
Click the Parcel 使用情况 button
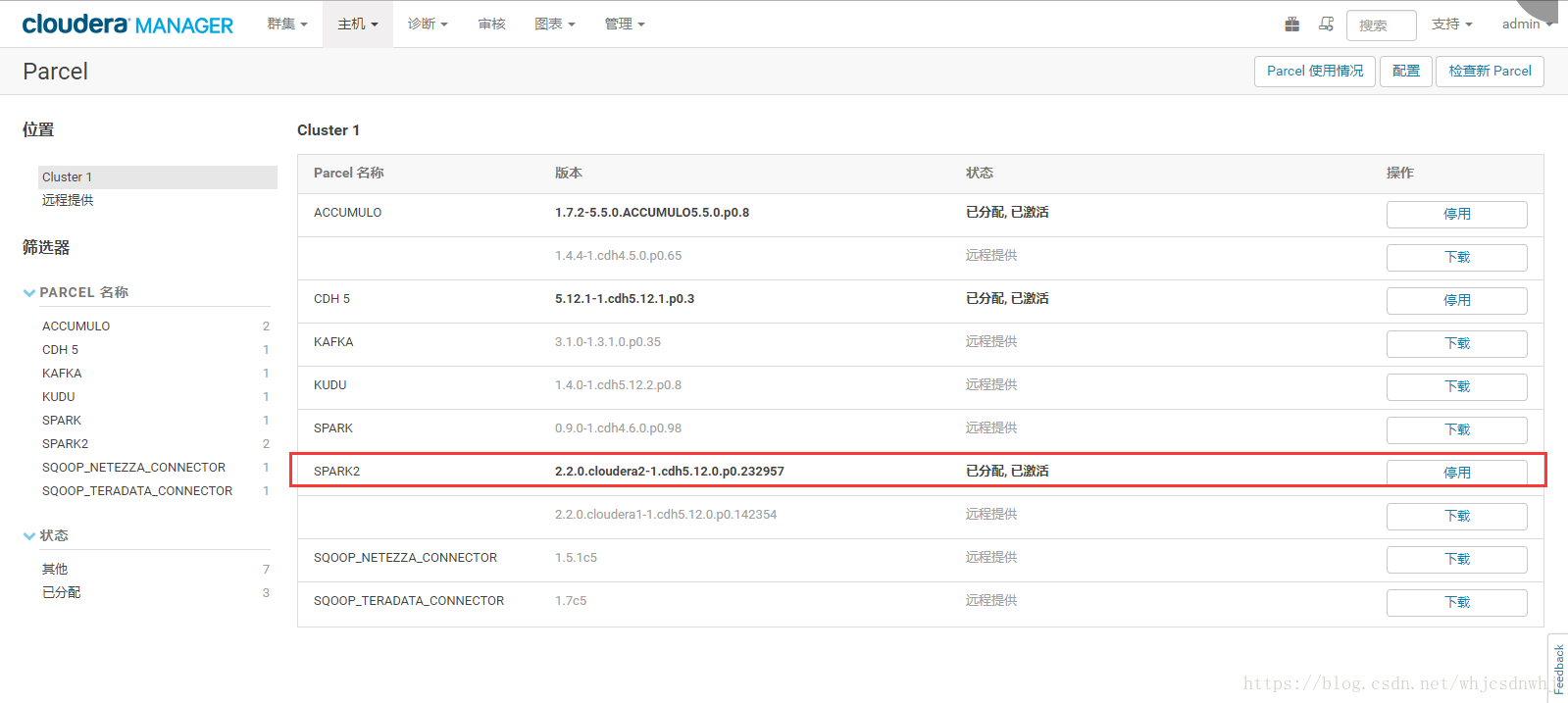tap(1315, 72)
